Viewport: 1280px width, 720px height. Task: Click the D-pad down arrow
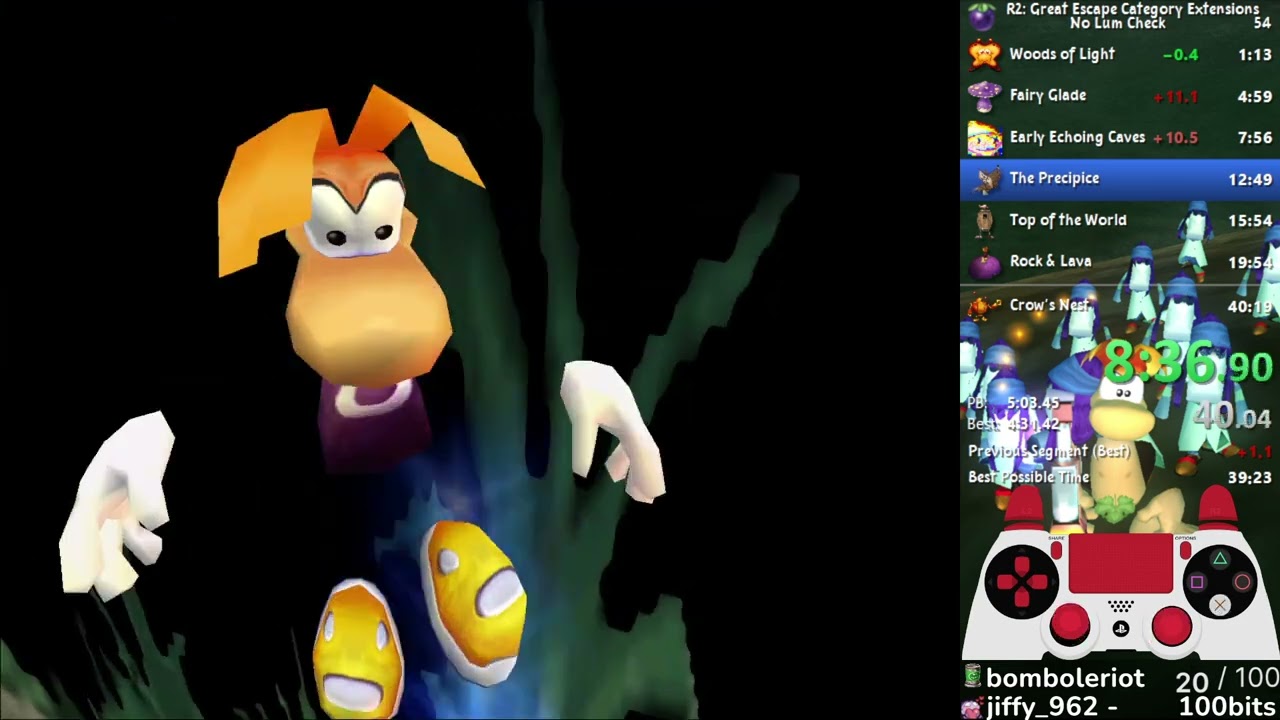(1022, 599)
